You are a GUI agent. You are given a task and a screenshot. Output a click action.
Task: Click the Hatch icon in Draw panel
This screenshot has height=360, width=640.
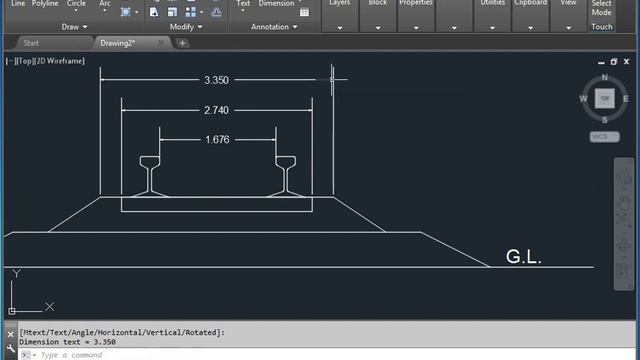125,12
